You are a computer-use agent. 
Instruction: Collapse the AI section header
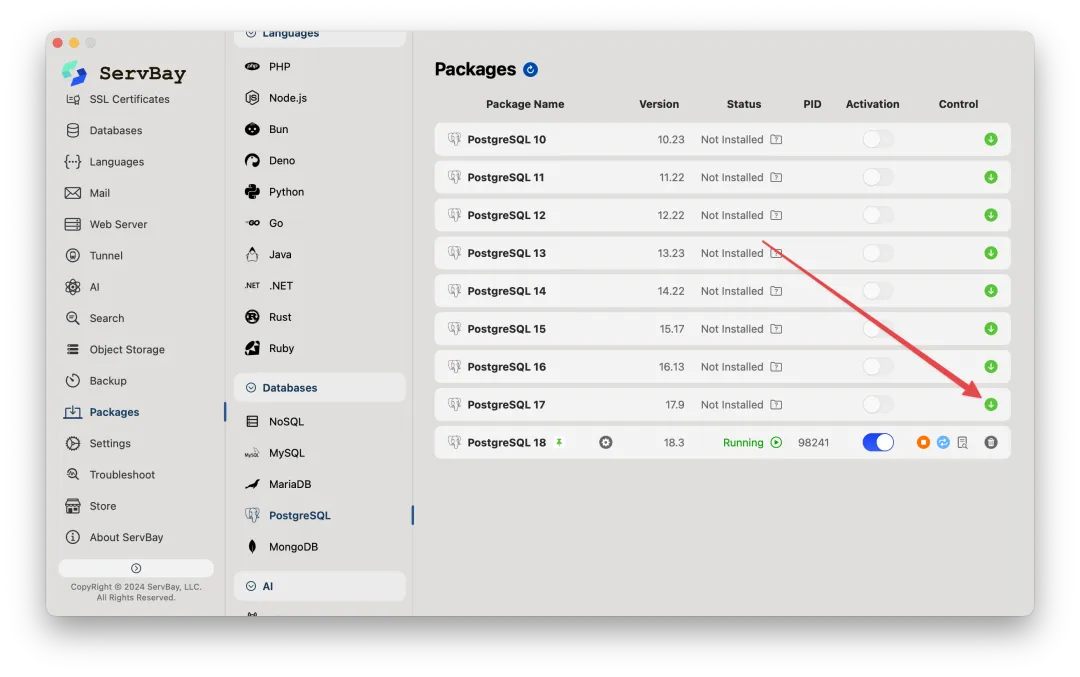click(320, 586)
